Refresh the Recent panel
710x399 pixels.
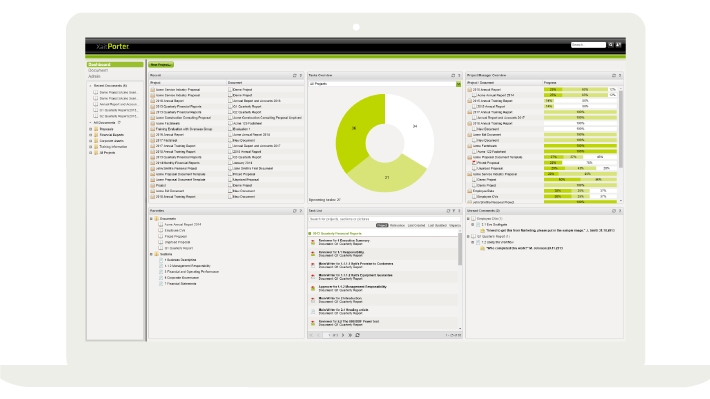coord(295,76)
